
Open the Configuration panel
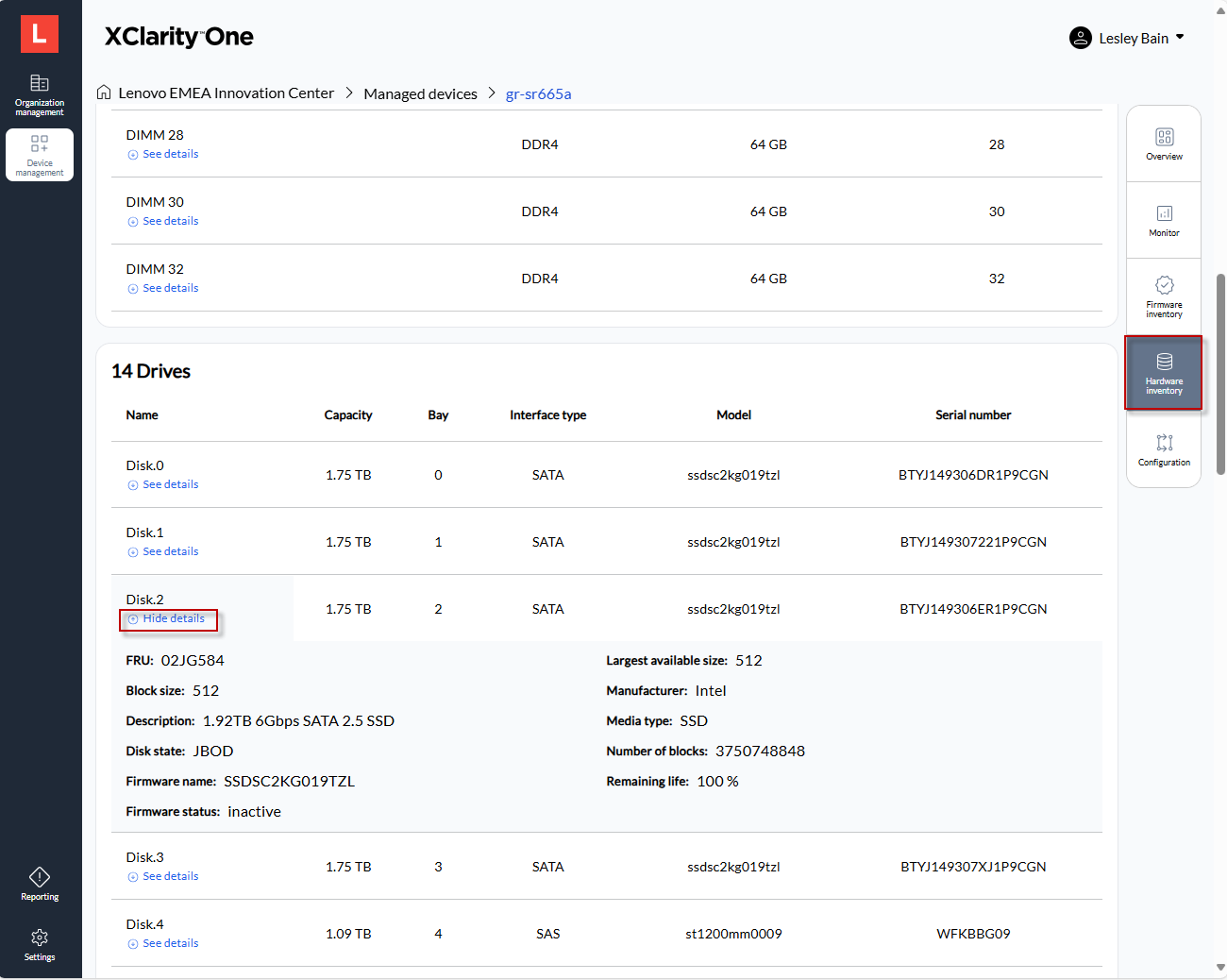point(1164,451)
